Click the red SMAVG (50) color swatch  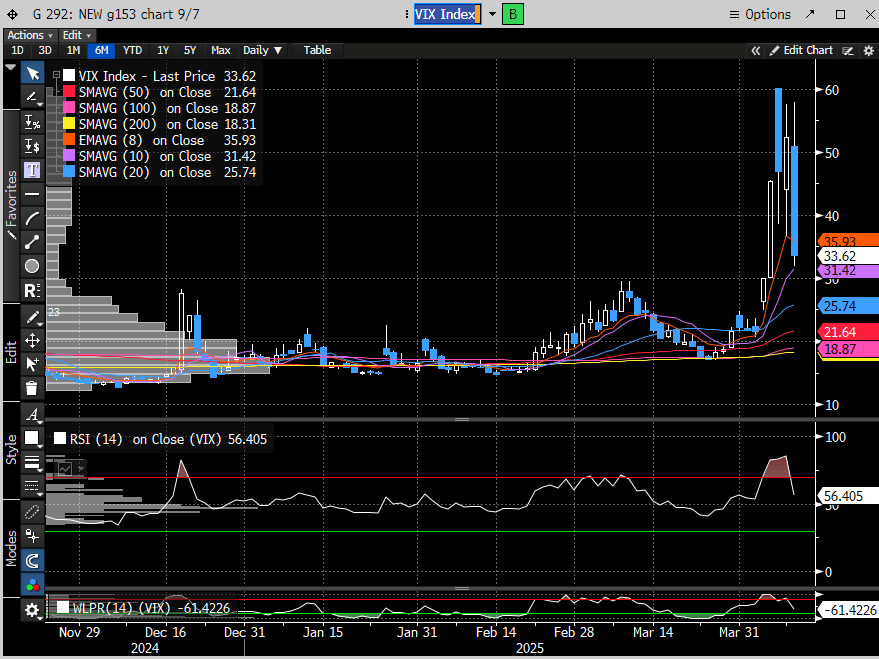tap(69, 92)
